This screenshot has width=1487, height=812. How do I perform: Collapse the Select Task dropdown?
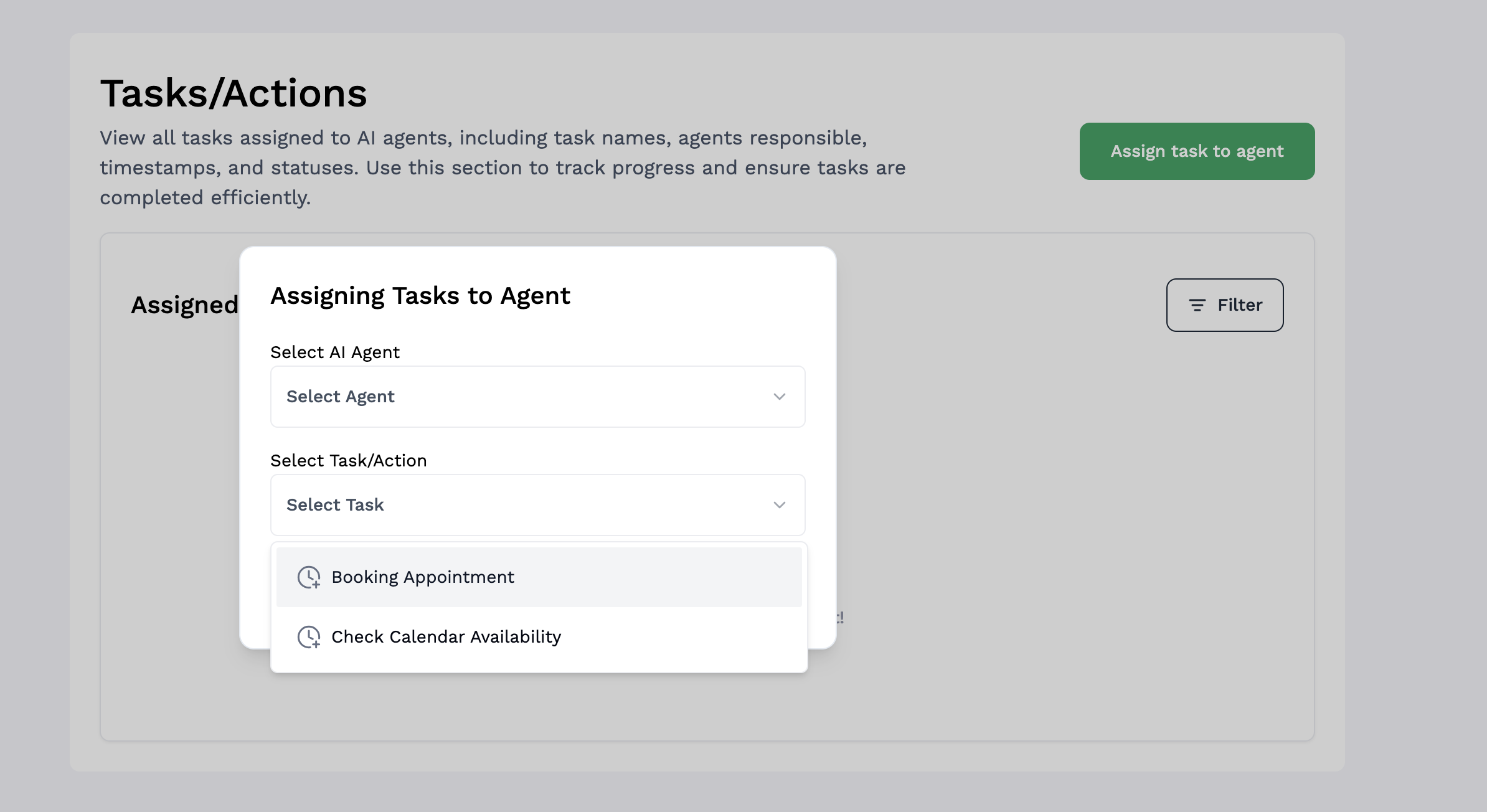pyautogui.click(x=537, y=505)
